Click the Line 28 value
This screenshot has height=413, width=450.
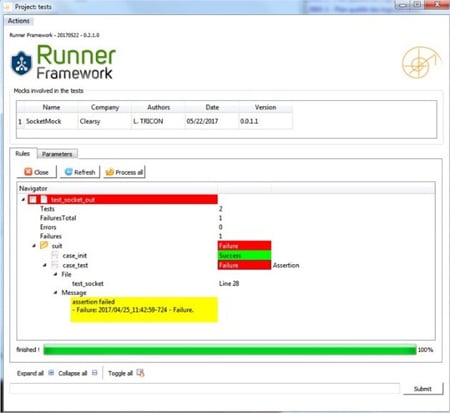click(229, 284)
